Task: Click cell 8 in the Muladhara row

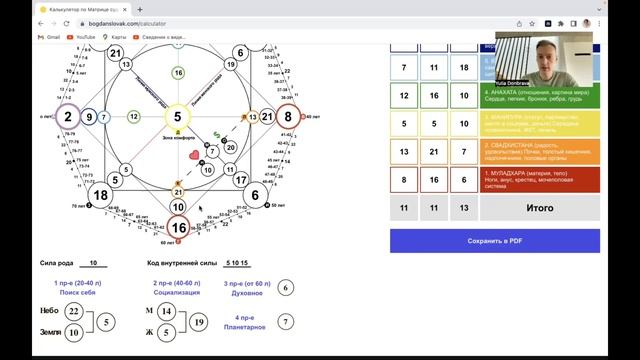Action: 404,180
